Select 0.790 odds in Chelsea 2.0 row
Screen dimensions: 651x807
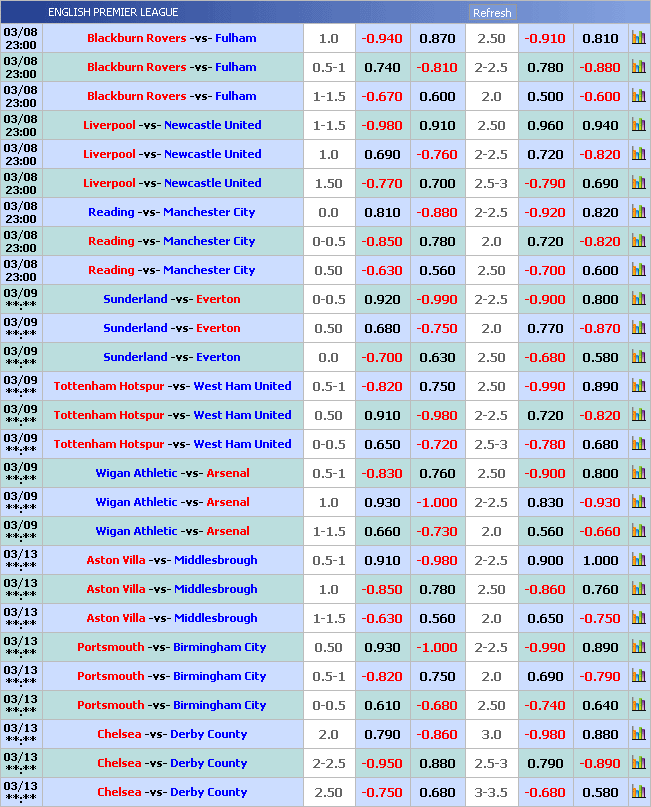pos(382,734)
